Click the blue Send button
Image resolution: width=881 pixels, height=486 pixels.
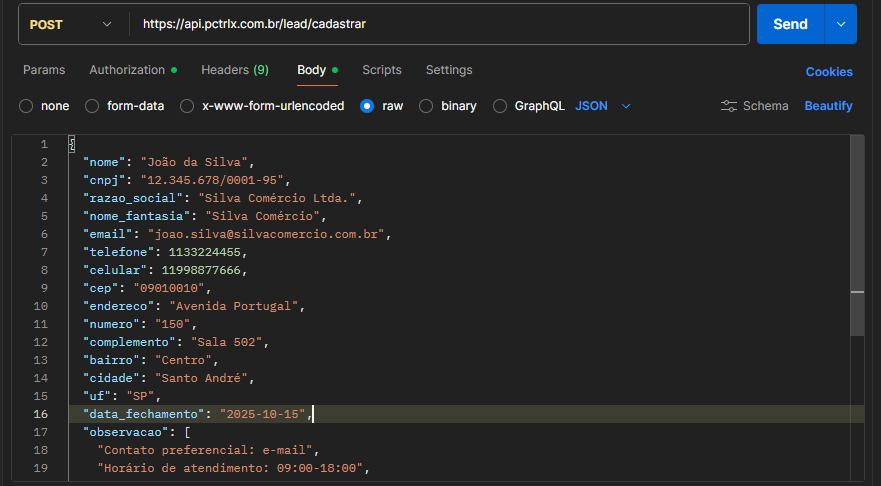790,24
